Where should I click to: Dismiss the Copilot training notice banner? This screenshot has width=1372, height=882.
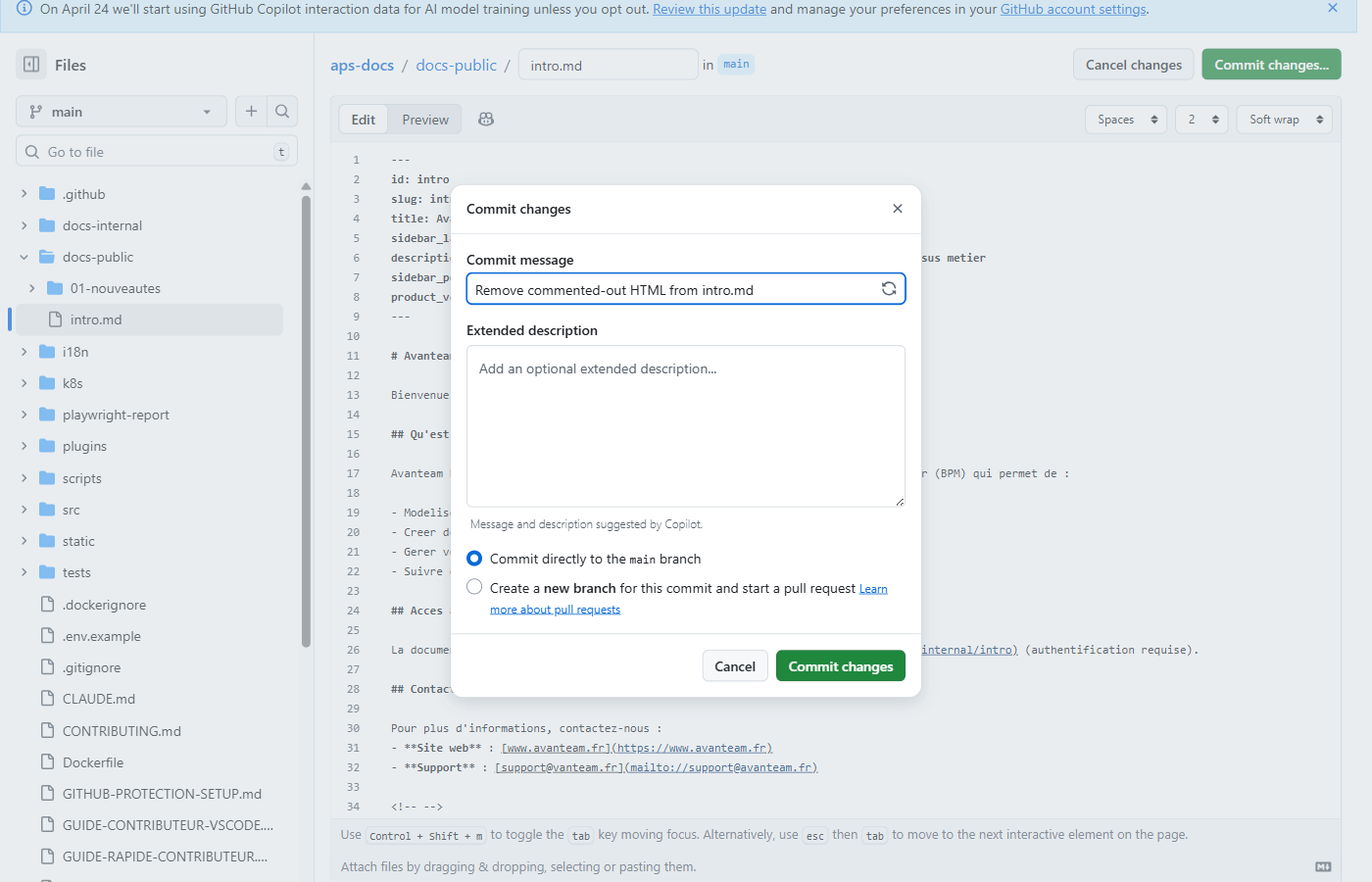coord(1332,8)
